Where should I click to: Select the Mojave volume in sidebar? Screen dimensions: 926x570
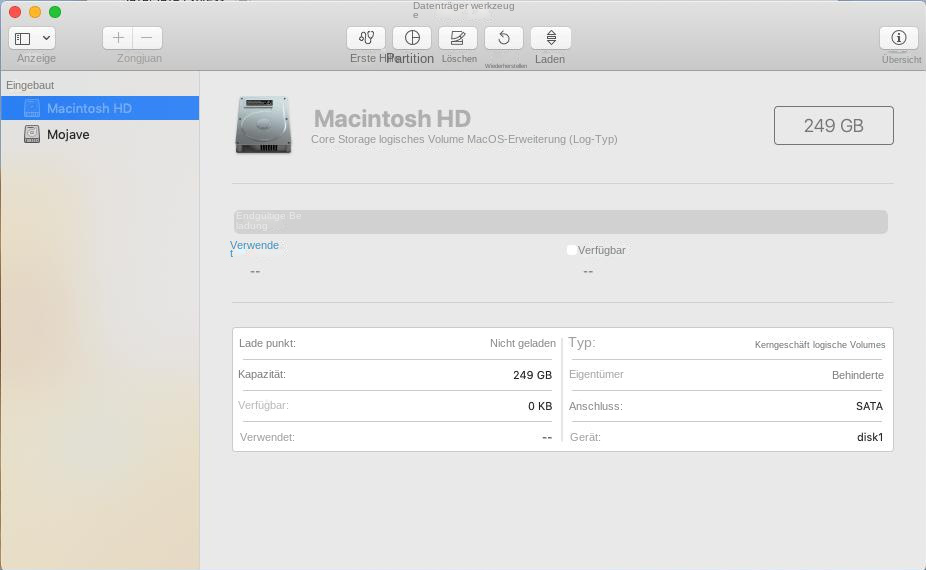click(68, 134)
